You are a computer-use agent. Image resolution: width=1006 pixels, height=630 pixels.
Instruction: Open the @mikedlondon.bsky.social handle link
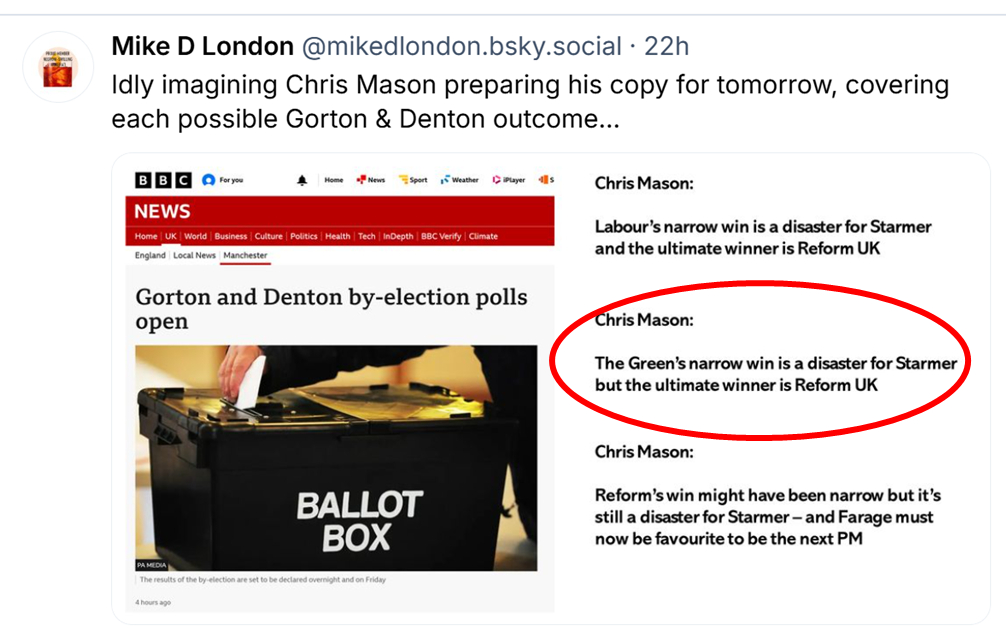(461, 46)
